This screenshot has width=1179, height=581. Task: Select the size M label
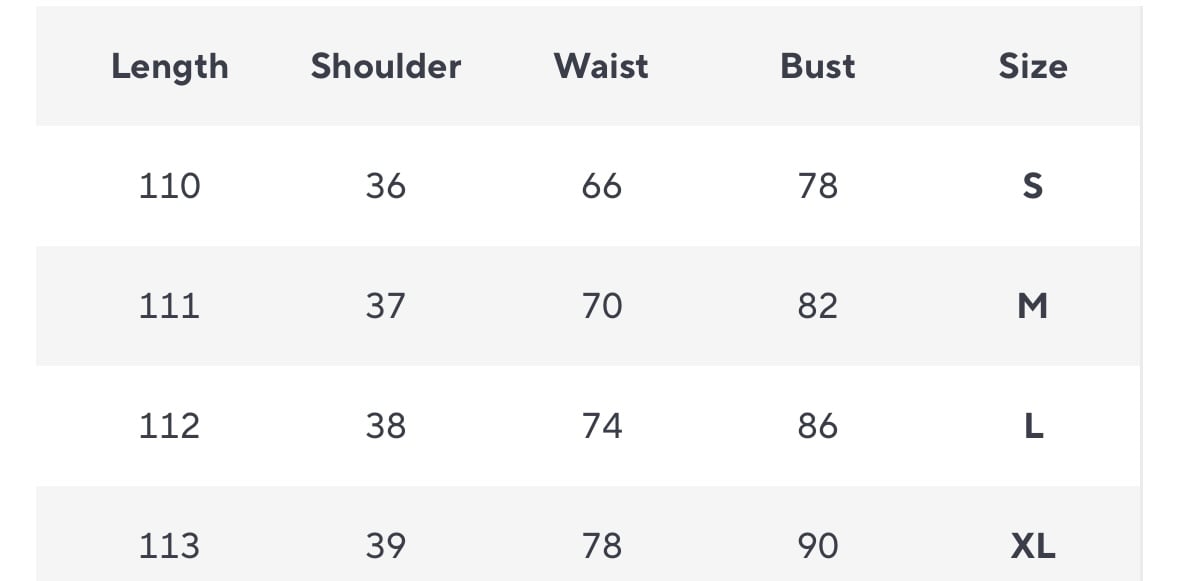pos(1032,306)
